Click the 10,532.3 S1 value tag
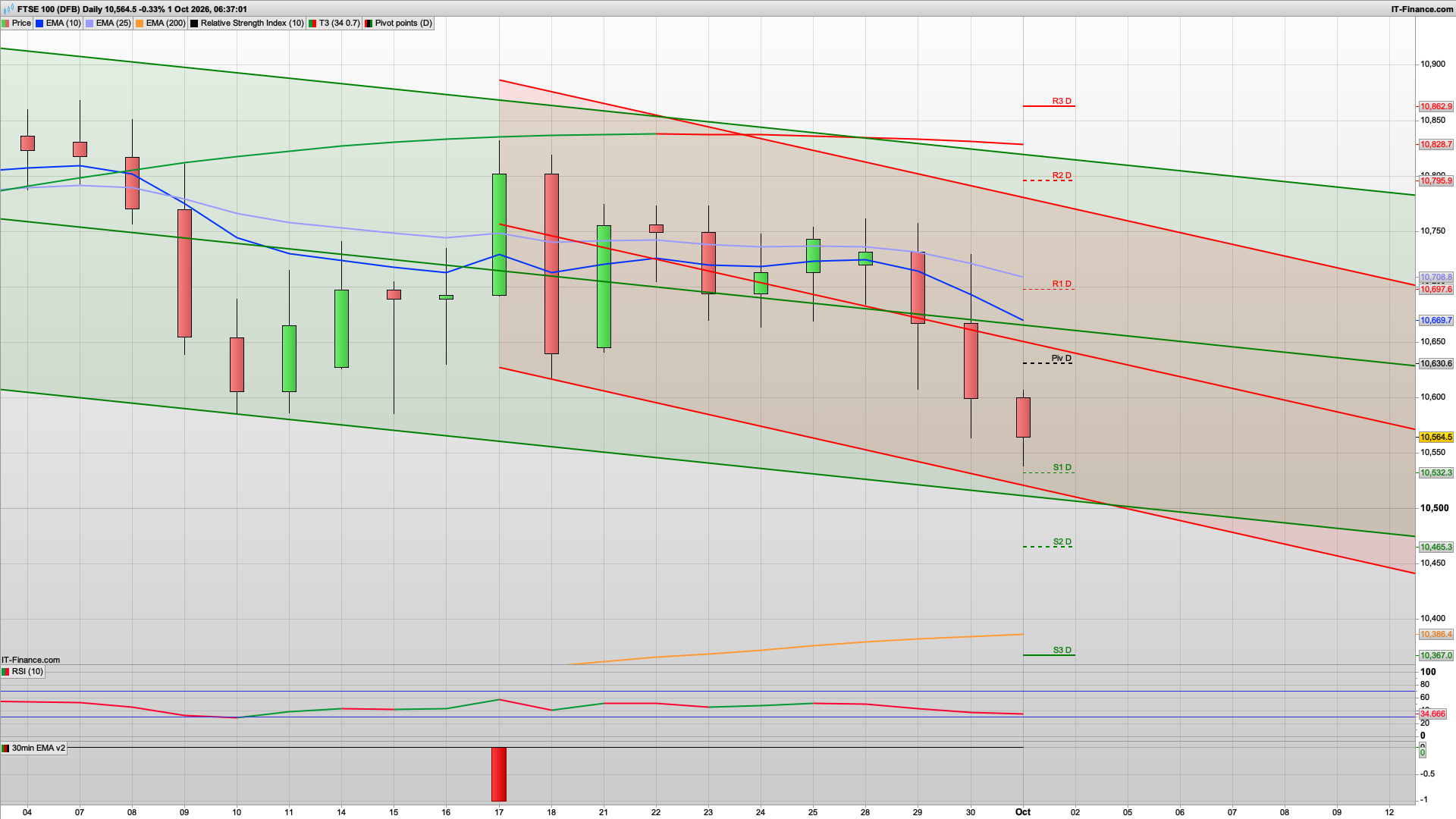The width and height of the screenshot is (1456, 819). coord(1436,473)
